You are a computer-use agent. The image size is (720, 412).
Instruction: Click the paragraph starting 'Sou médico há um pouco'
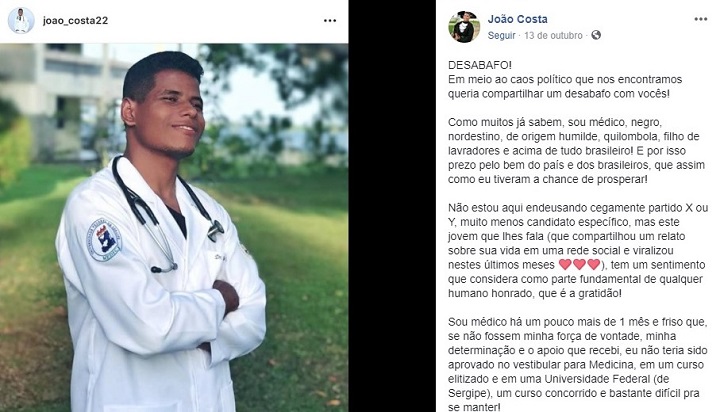(578, 364)
